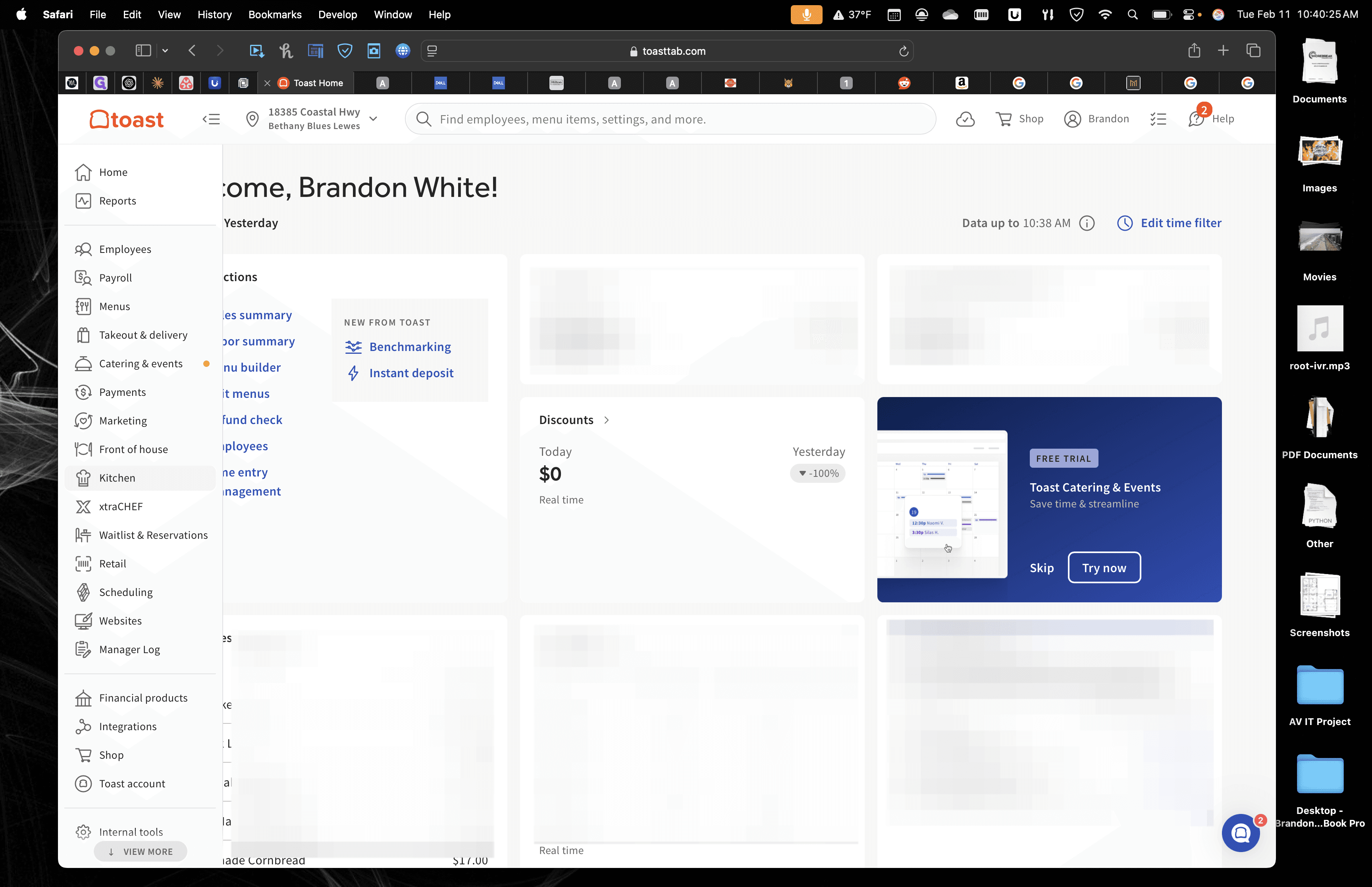Open xtraCHEF section
Screen dimensions: 1372x887
pos(140,506)
